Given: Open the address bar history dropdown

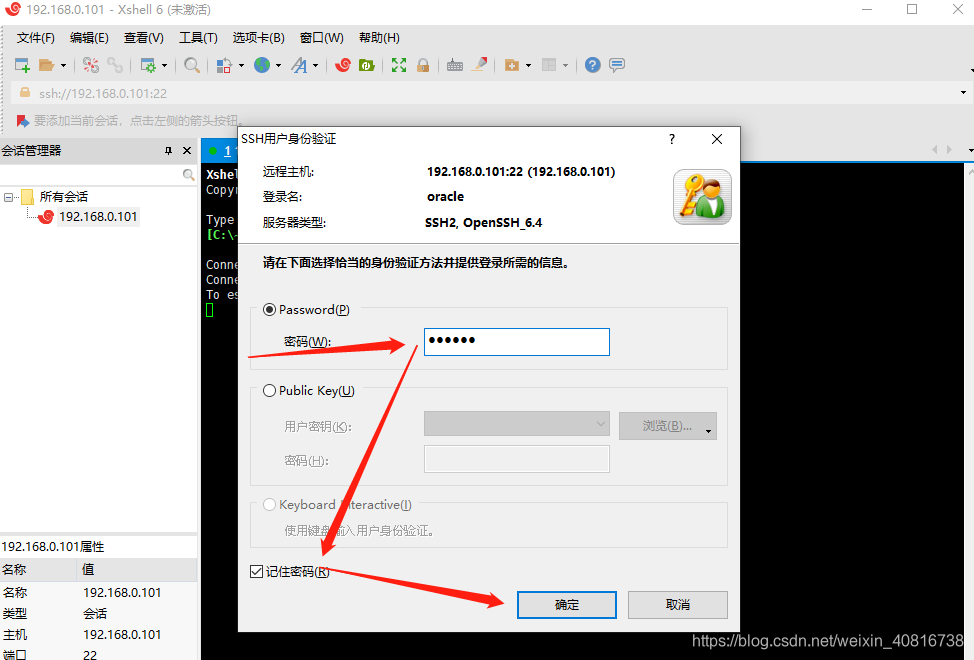Looking at the screenshot, I should [963, 93].
